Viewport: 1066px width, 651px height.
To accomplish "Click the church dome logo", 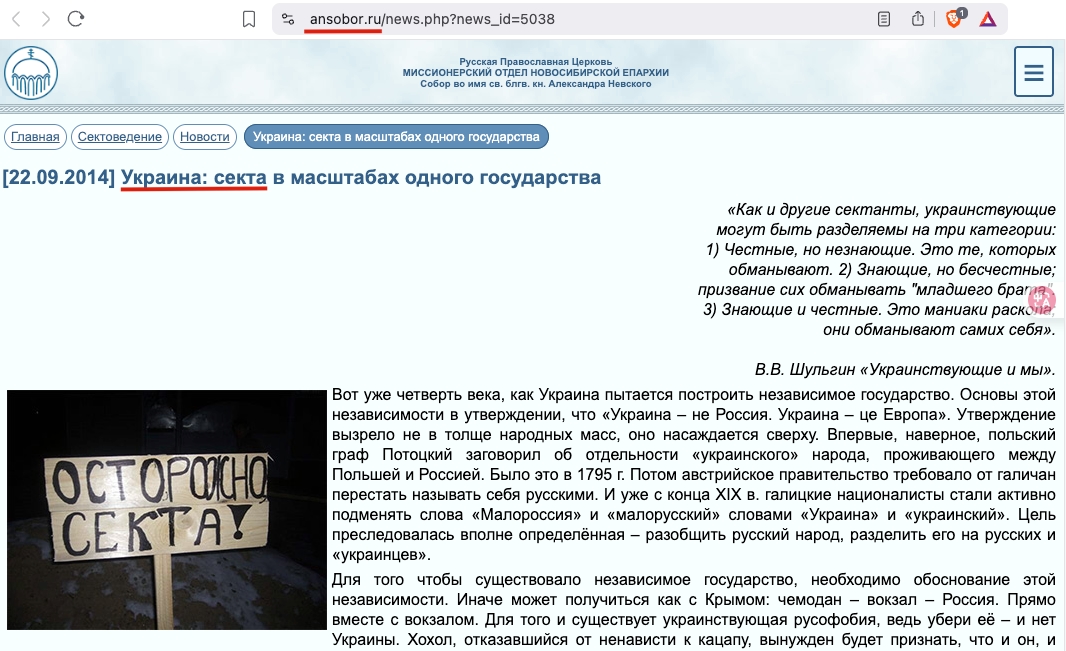I will tap(31, 73).
